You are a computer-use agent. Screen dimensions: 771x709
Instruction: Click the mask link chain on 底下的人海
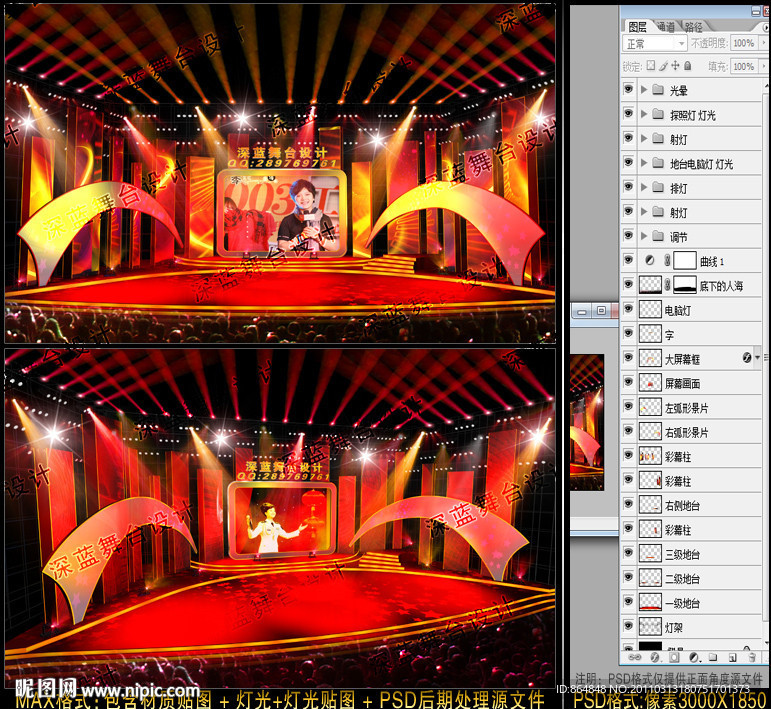pos(667,285)
